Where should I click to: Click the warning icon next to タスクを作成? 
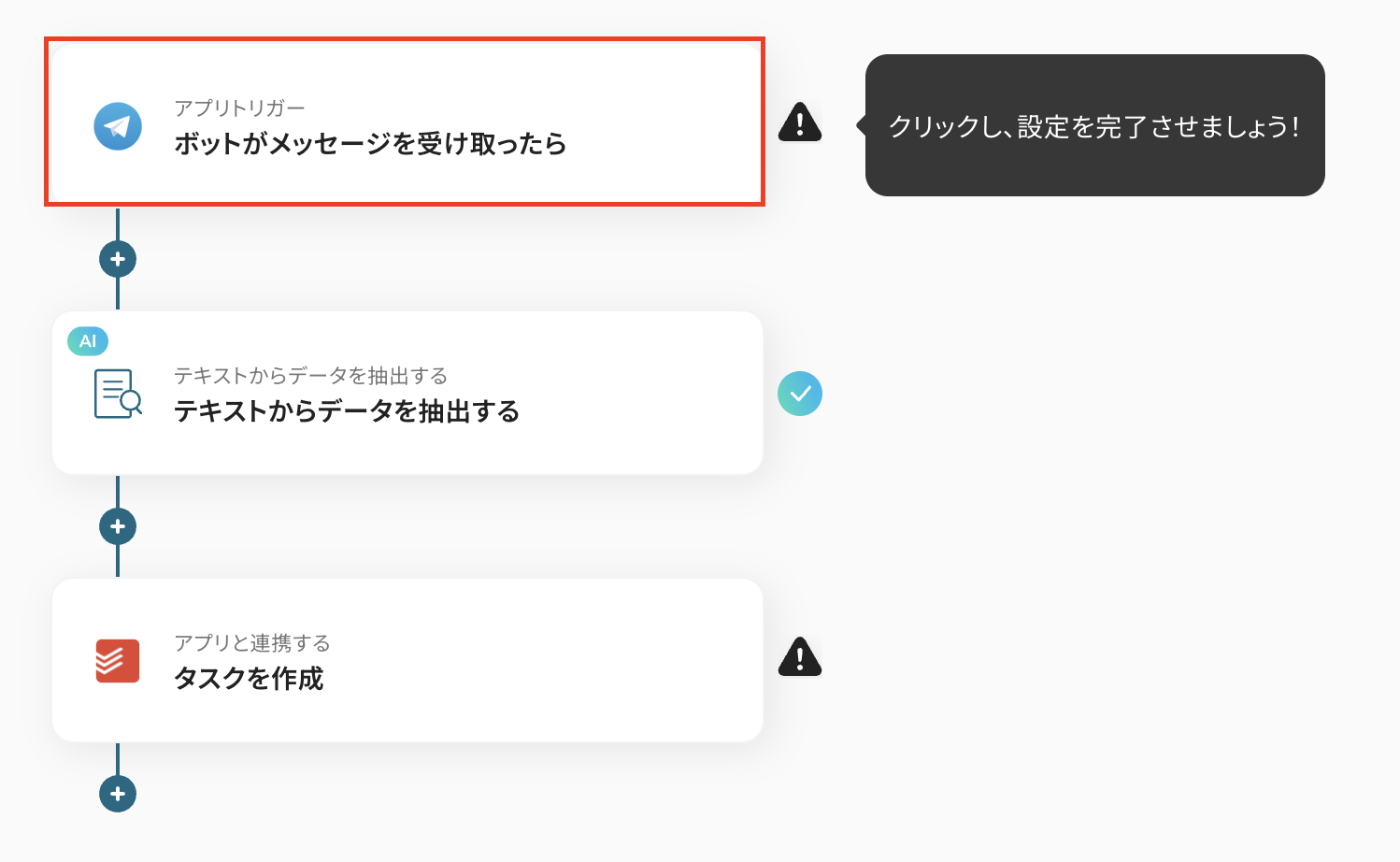[800, 658]
